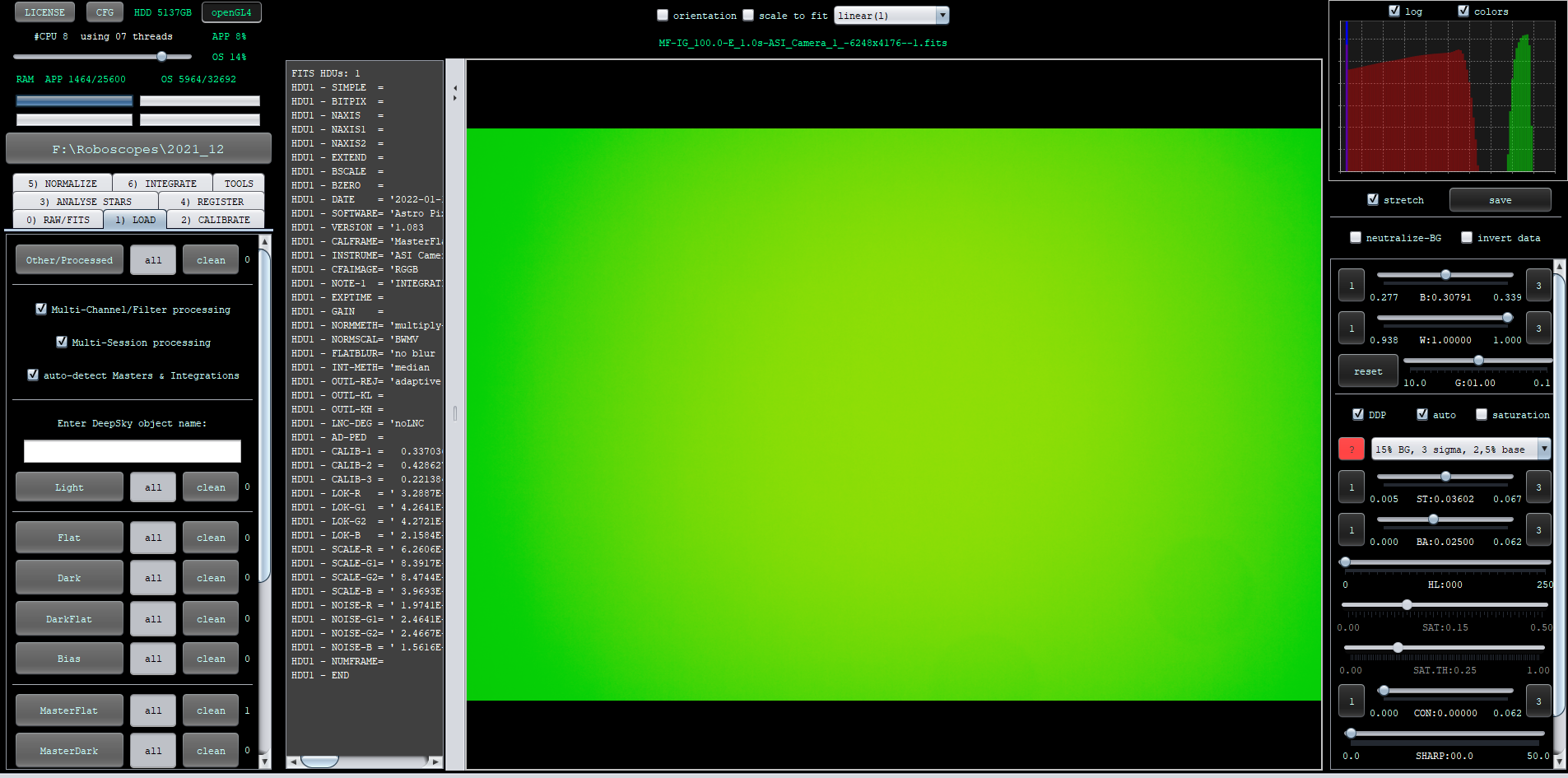Click the MasterFlat load button
The image size is (1568, 778).
(x=69, y=710)
